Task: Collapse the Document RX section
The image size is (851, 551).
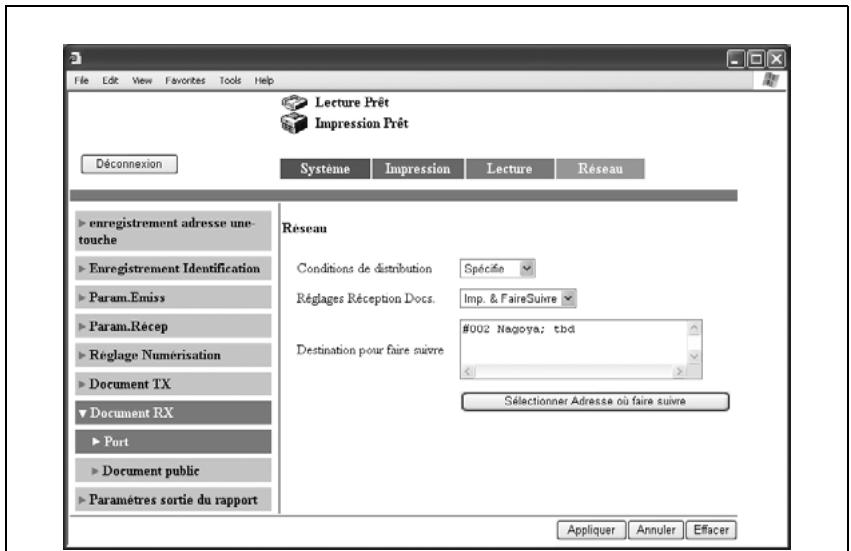Action: 173,413
